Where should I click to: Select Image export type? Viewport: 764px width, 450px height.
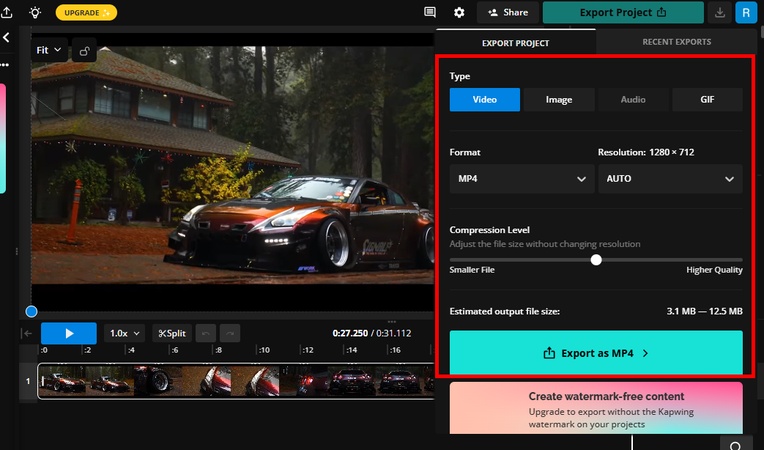559,99
